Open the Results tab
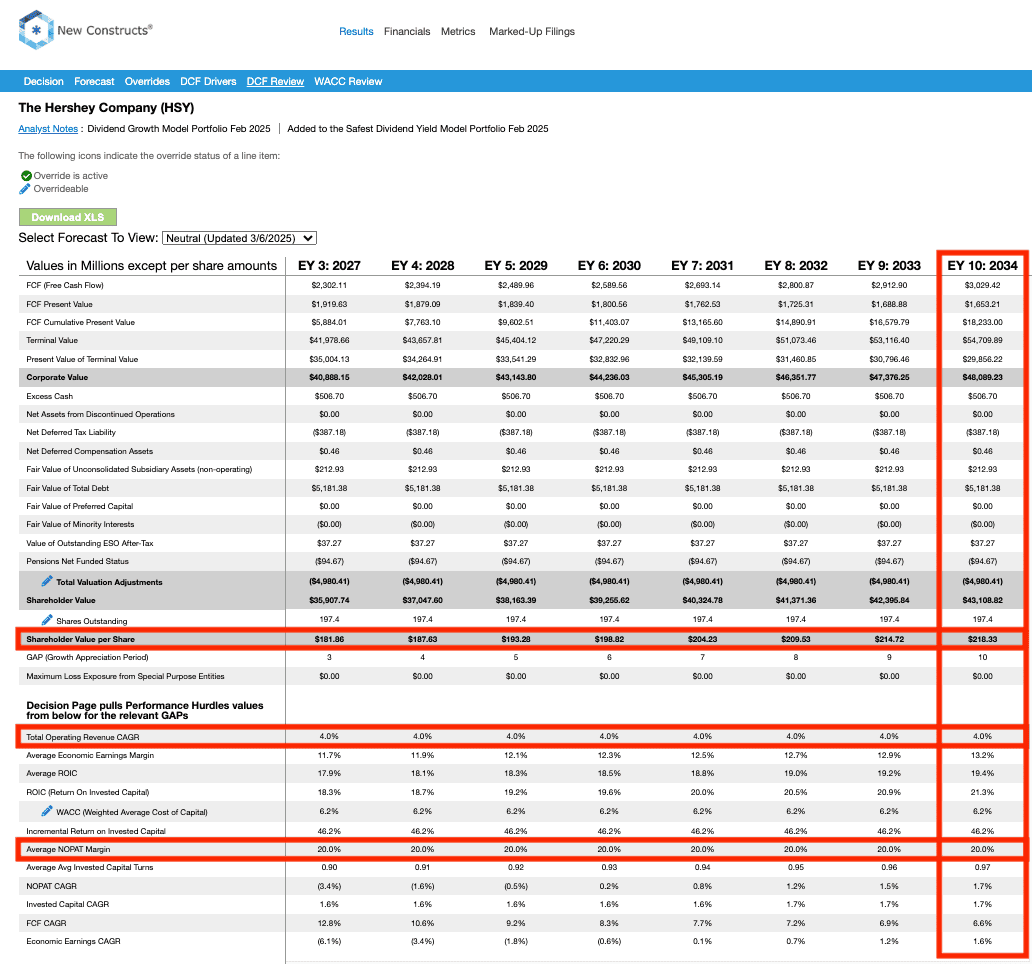Viewport: 1032px width, 964px height. [x=356, y=32]
